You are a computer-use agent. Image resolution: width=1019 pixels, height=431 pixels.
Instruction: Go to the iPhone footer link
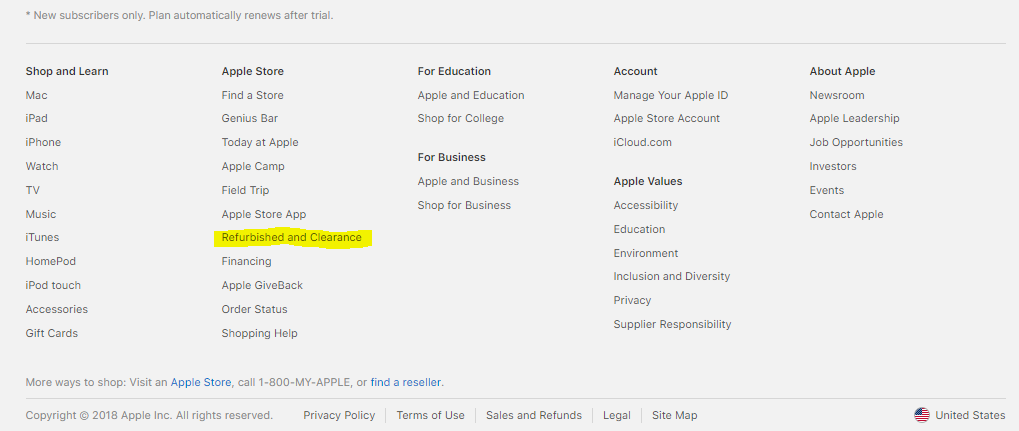point(43,142)
